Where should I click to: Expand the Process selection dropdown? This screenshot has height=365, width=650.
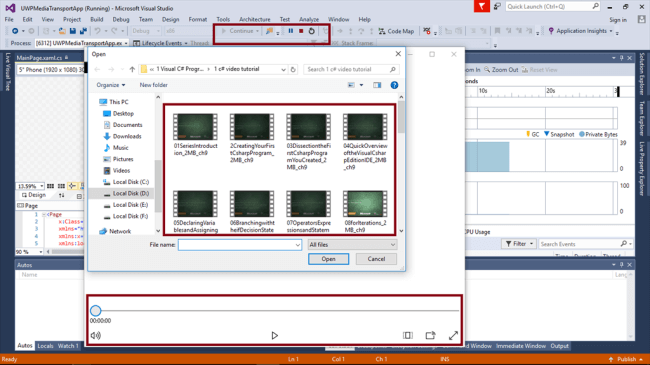pyautogui.click(x=126, y=43)
